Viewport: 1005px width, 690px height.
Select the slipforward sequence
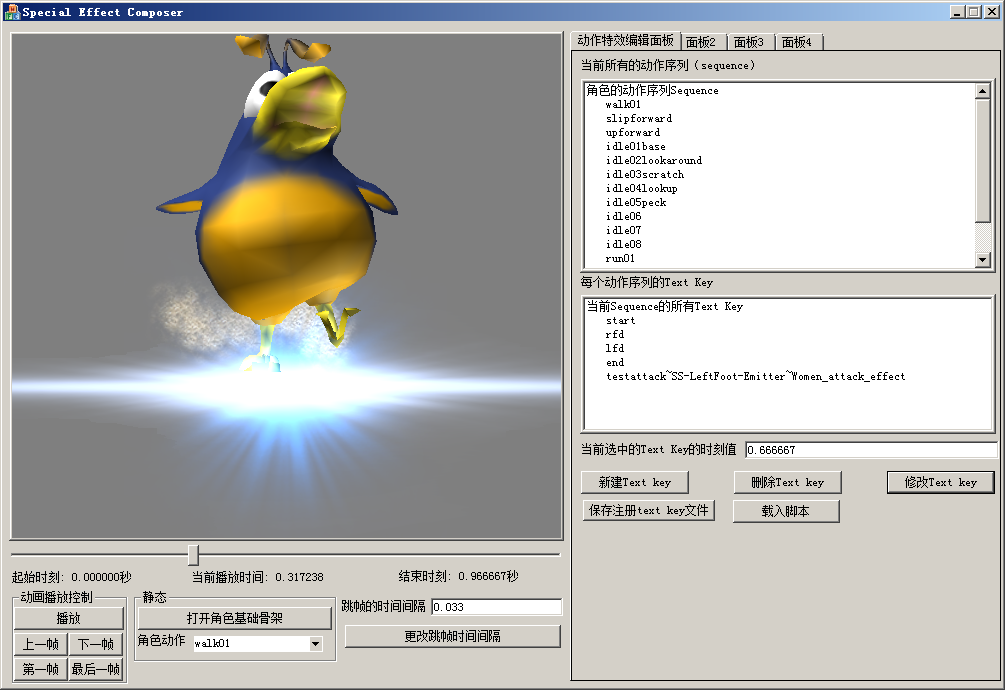[x=638, y=119]
